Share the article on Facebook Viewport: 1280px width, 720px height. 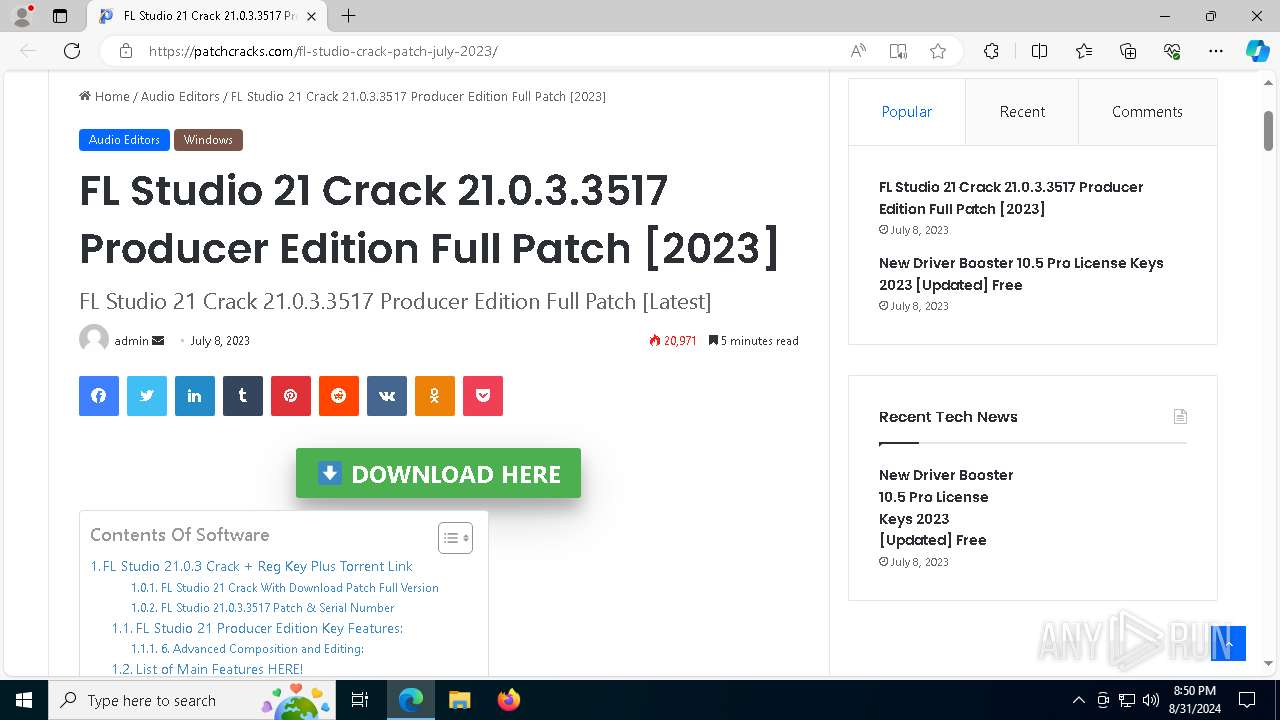(99, 396)
